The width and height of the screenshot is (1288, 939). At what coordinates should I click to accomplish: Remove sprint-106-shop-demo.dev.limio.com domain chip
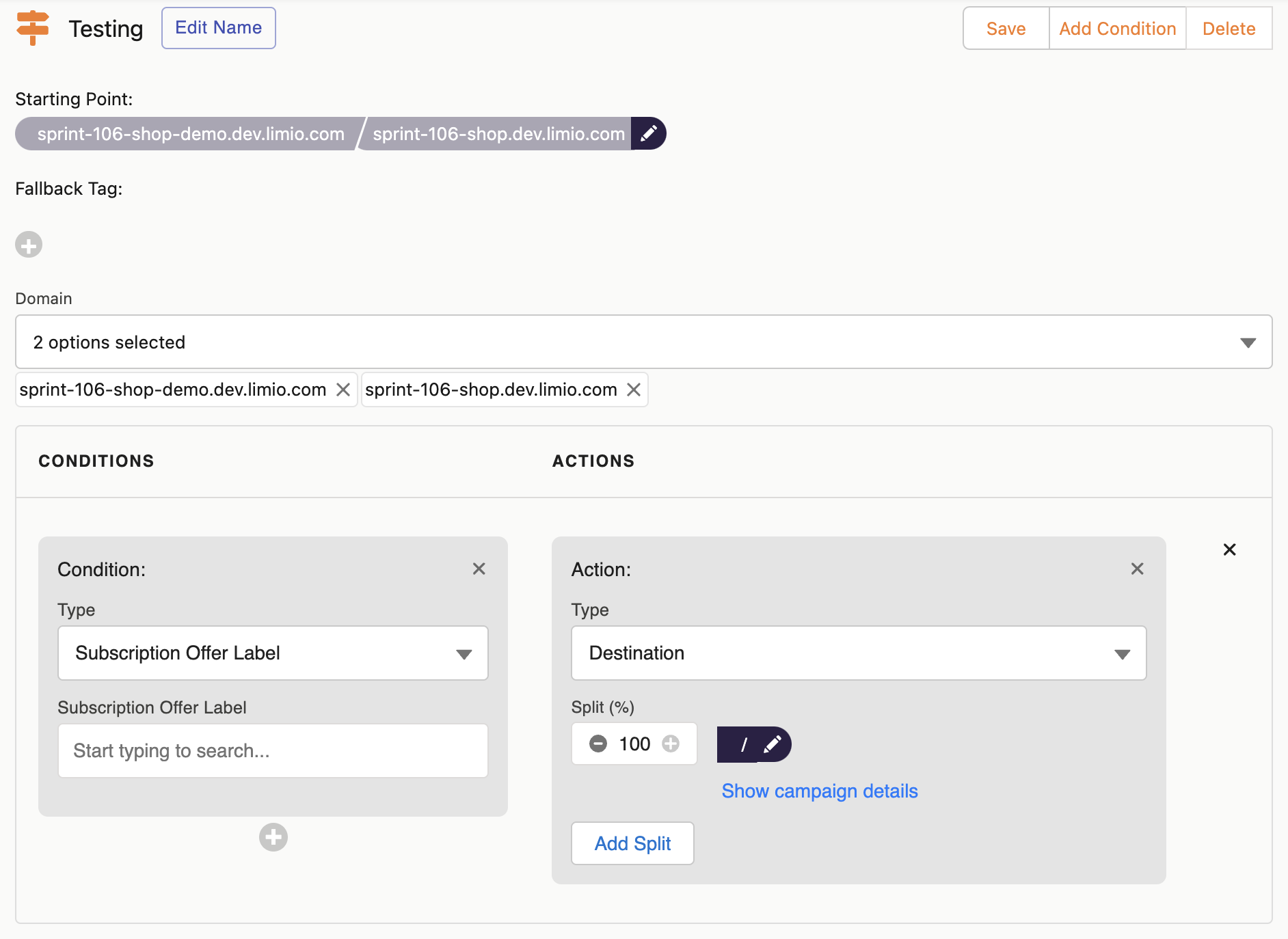(343, 390)
